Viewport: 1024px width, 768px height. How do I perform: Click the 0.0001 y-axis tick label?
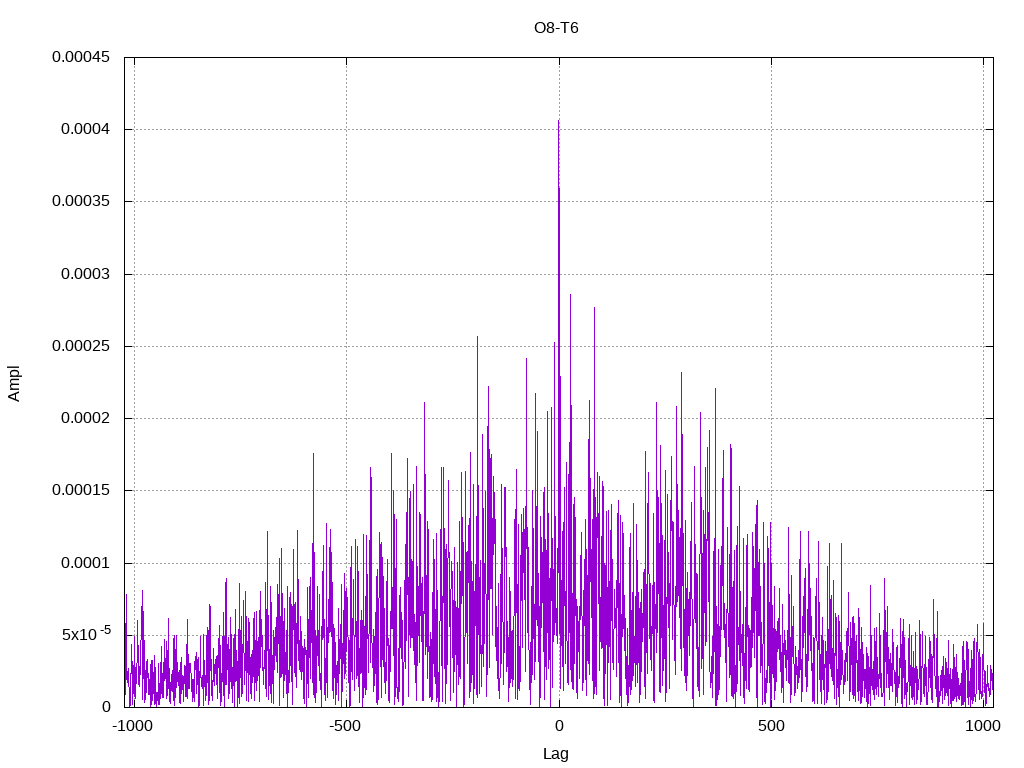(x=86, y=563)
